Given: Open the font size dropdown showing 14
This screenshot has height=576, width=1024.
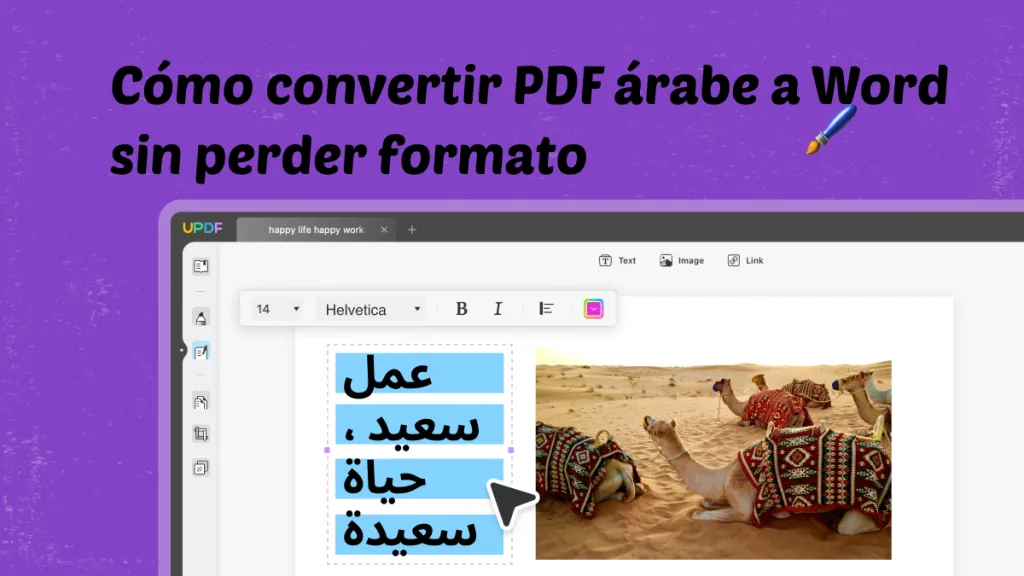Looking at the screenshot, I should pyautogui.click(x=274, y=309).
